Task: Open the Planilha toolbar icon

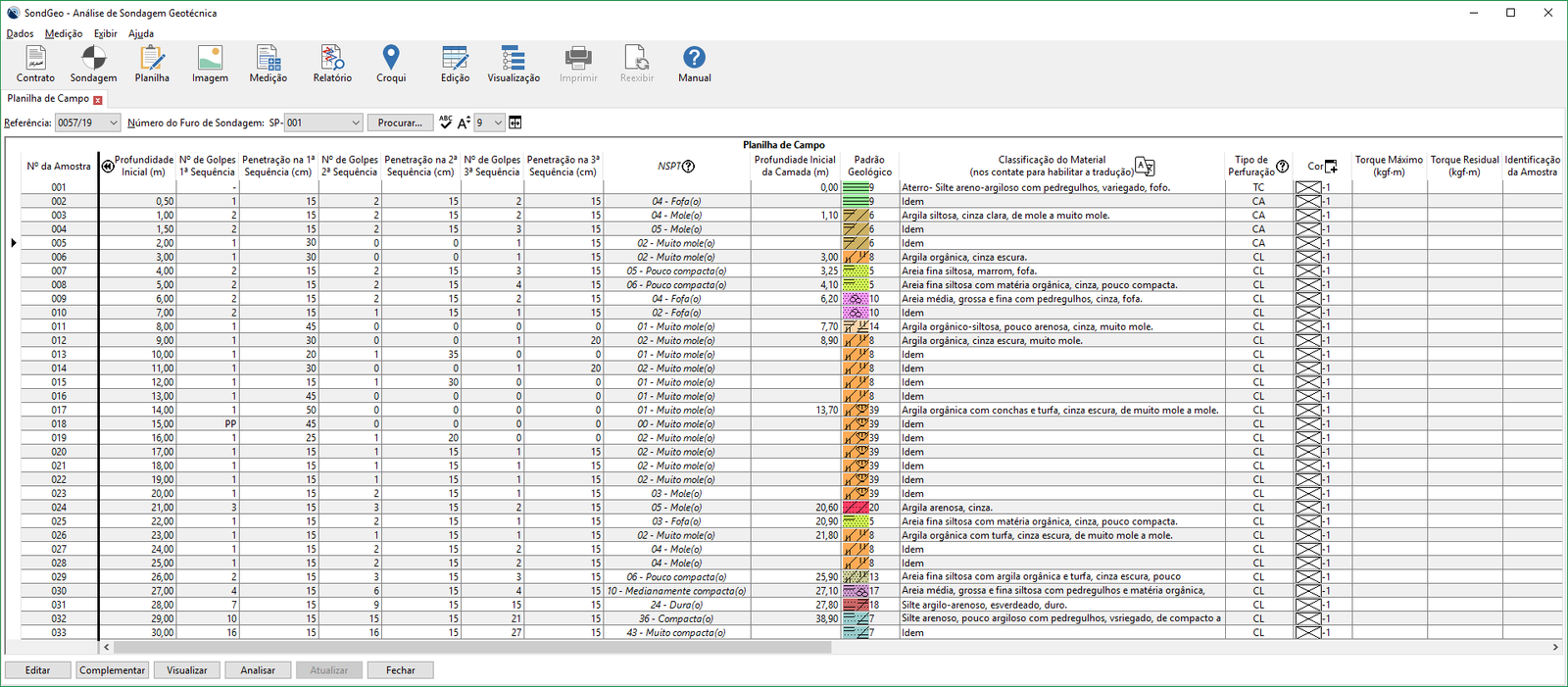Action: click(152, 65)
